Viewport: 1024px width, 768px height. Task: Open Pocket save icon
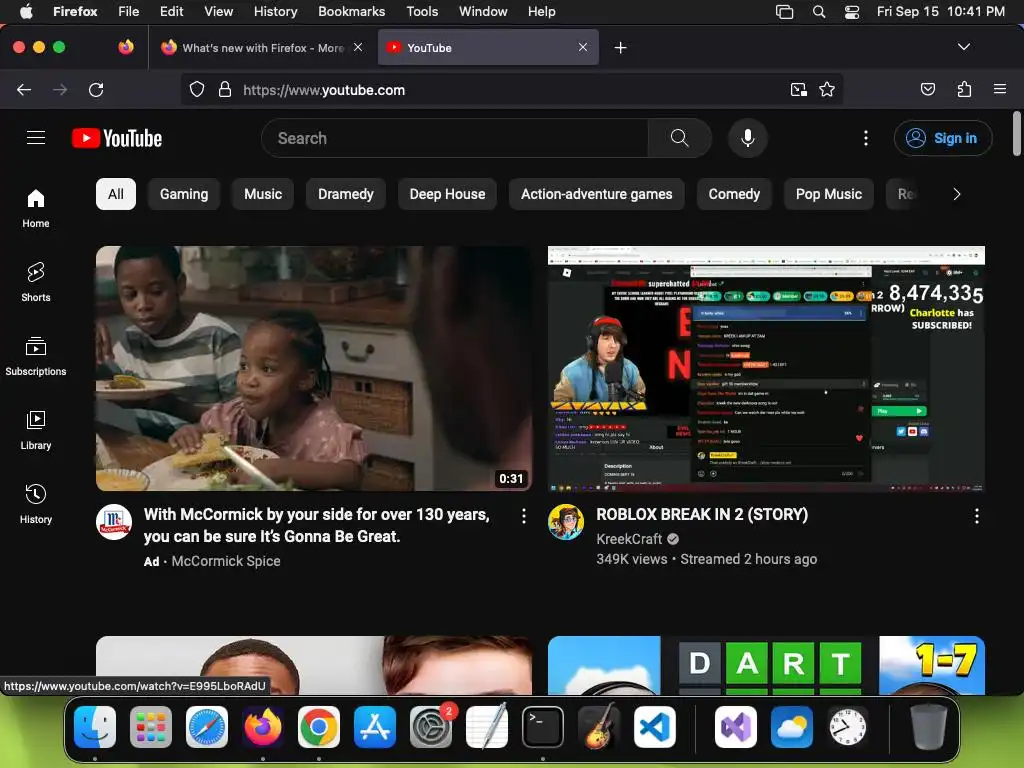927,89
